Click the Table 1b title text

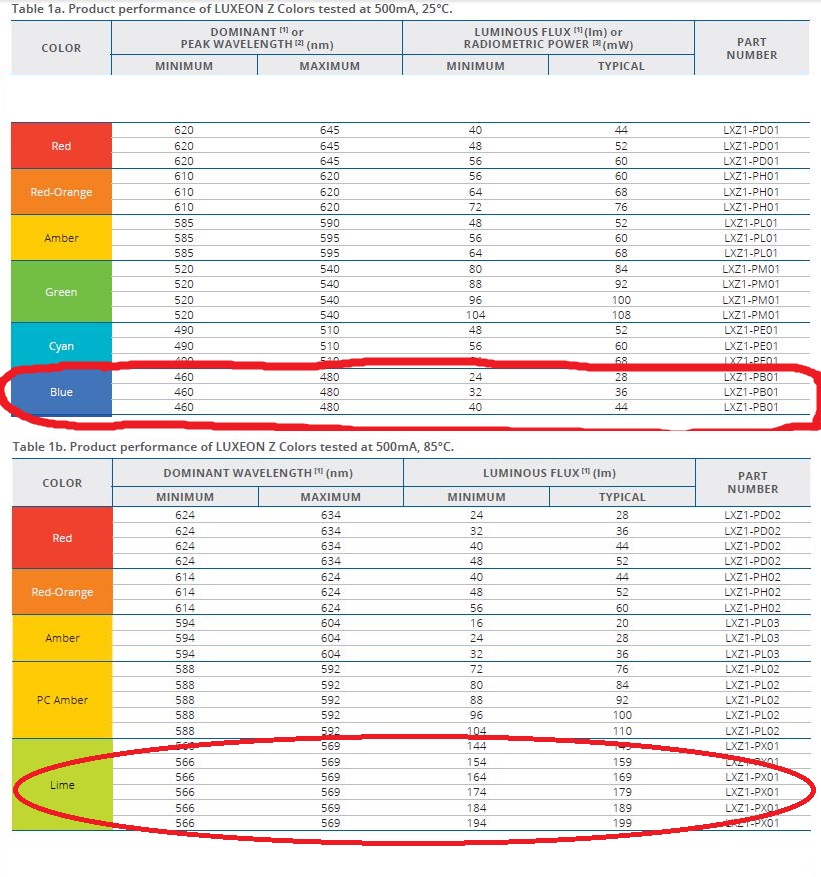(x=232, y=445)
